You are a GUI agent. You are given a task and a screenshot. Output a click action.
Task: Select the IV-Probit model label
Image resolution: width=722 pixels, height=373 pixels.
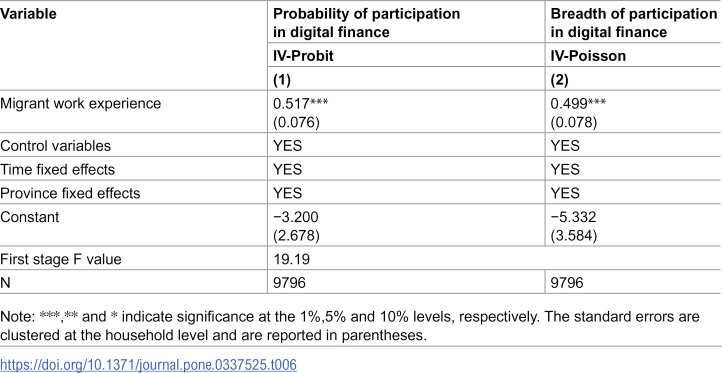click(x=302, y=56)
